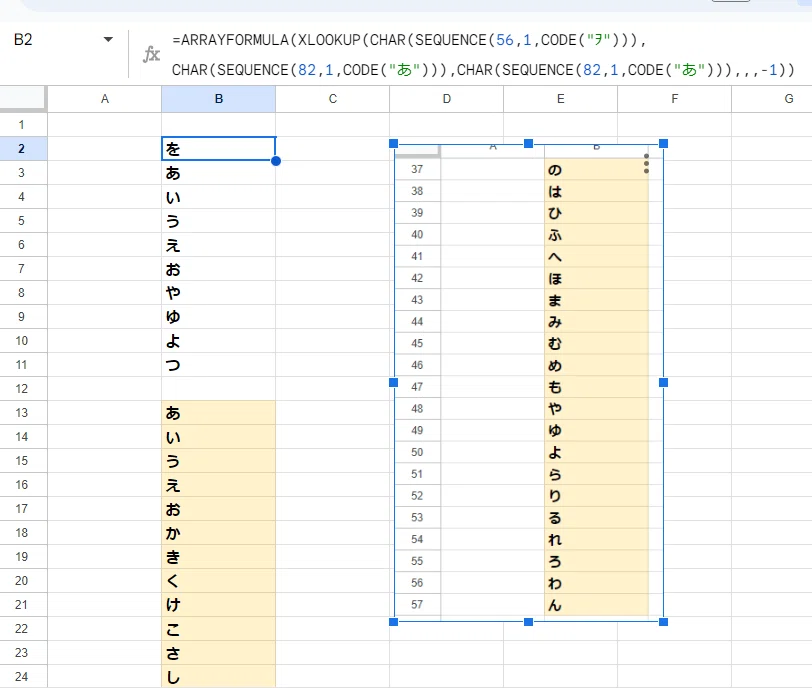The height and width of the screenshot is (688, 812).
Task: Click highlighted cell B23 containing さ
Action: [x=219, y=653]
